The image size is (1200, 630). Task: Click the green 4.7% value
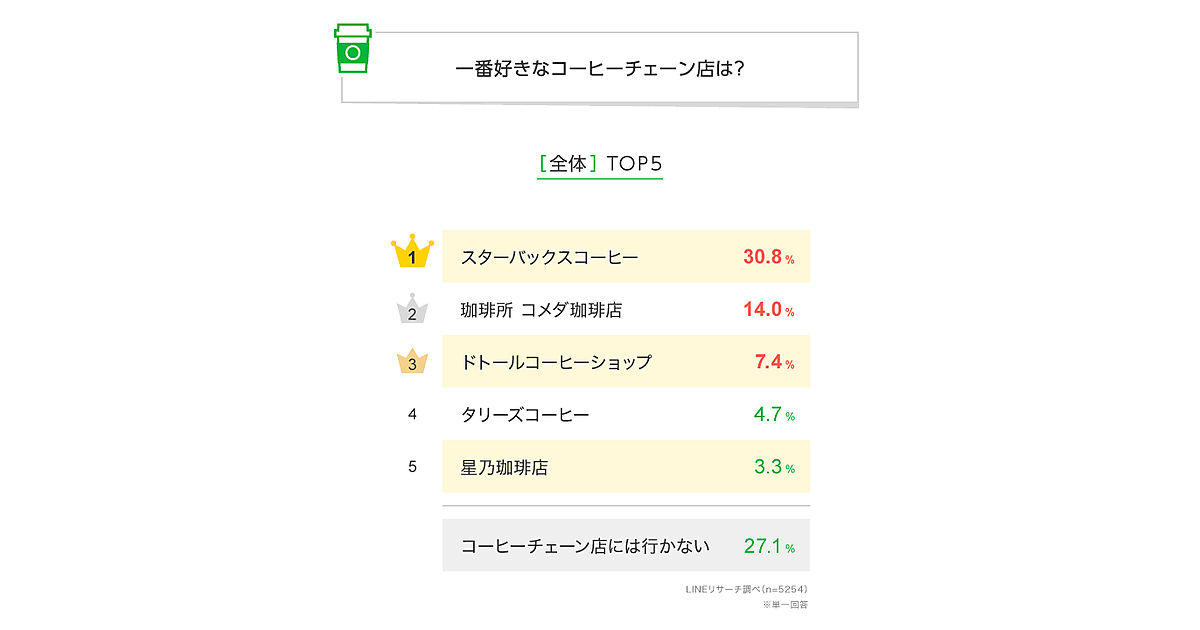tap(774, 414)
